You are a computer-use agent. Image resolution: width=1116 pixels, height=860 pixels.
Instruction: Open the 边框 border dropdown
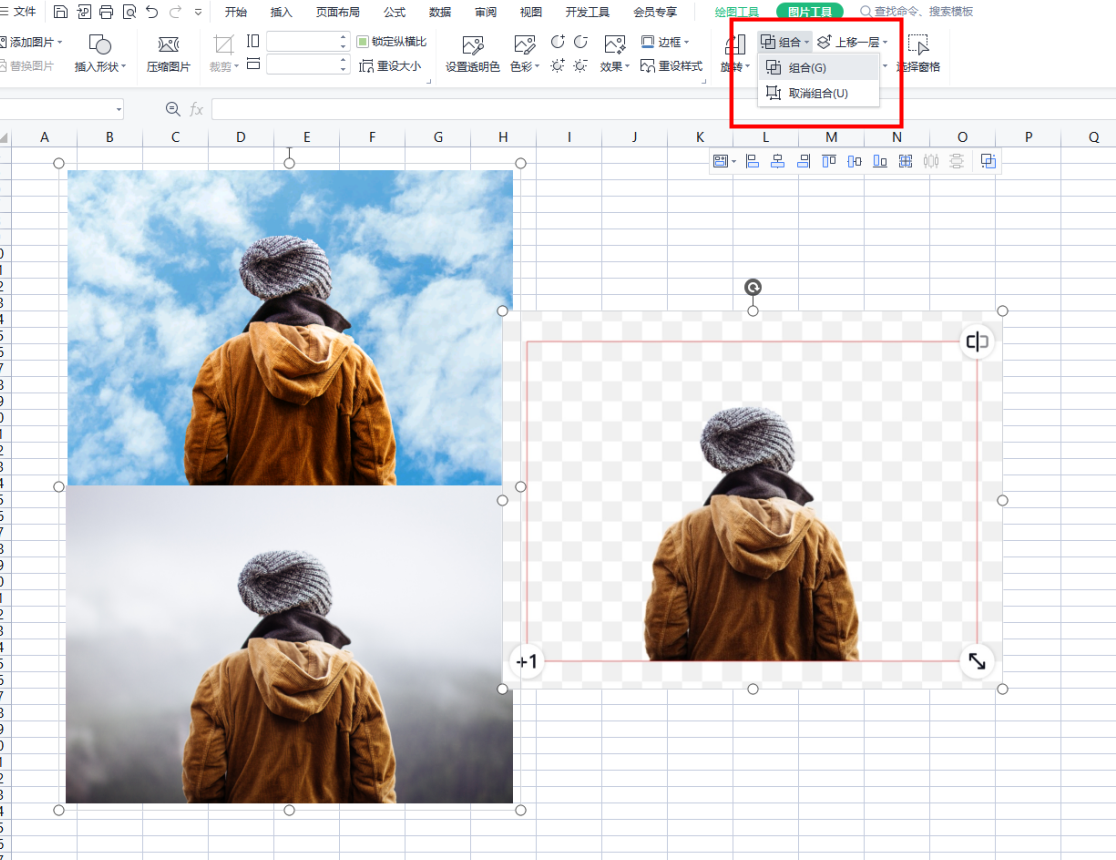[665, 42]
